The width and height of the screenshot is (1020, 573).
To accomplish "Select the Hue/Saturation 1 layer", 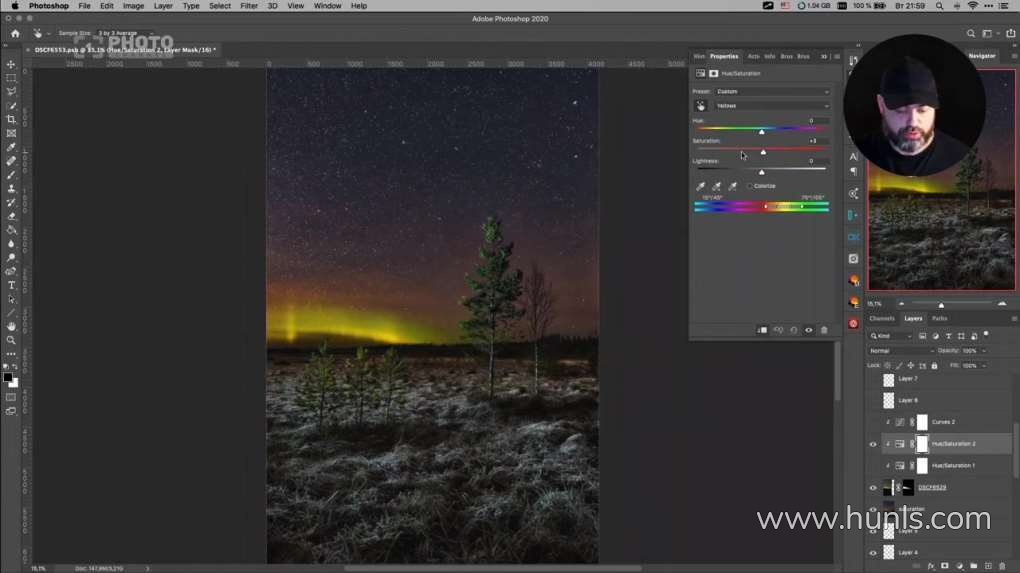I will (x=953, y=466).
